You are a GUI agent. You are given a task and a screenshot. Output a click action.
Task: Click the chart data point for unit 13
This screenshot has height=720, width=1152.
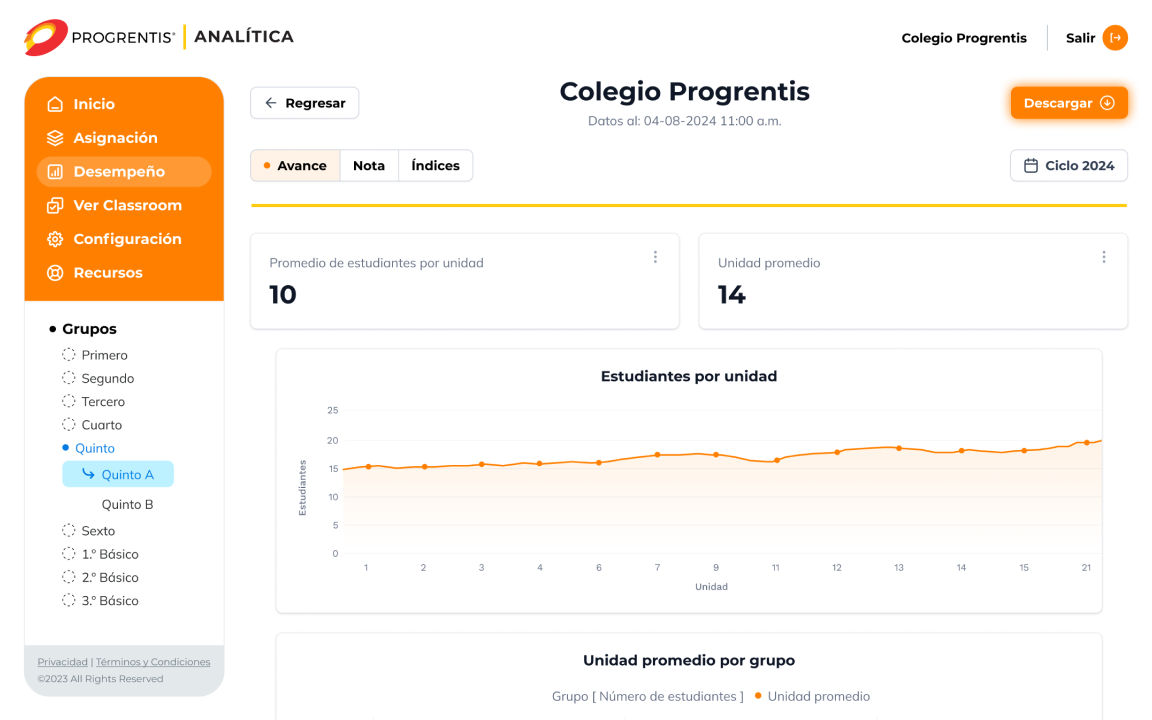[x=899, y=448]
